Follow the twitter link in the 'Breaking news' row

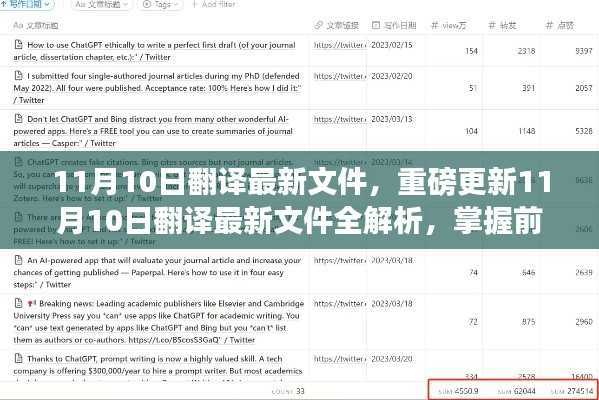coord(340,303)
